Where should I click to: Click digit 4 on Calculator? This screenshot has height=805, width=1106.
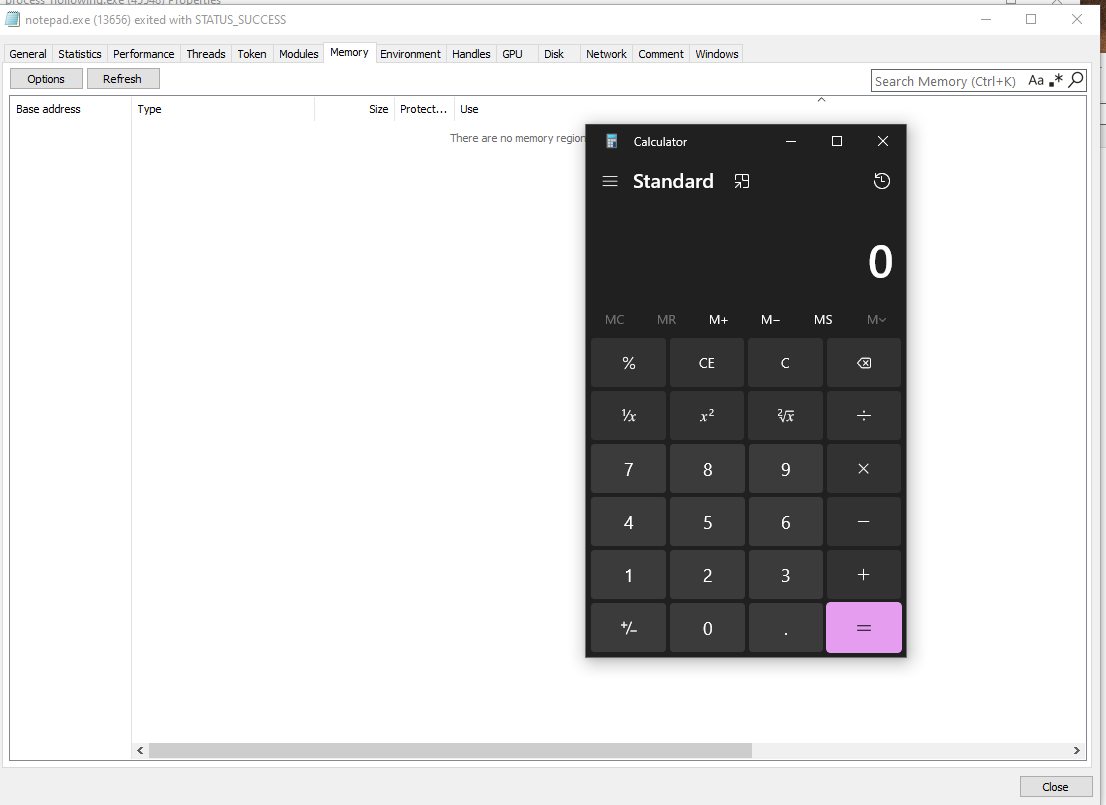pos(628,521)
